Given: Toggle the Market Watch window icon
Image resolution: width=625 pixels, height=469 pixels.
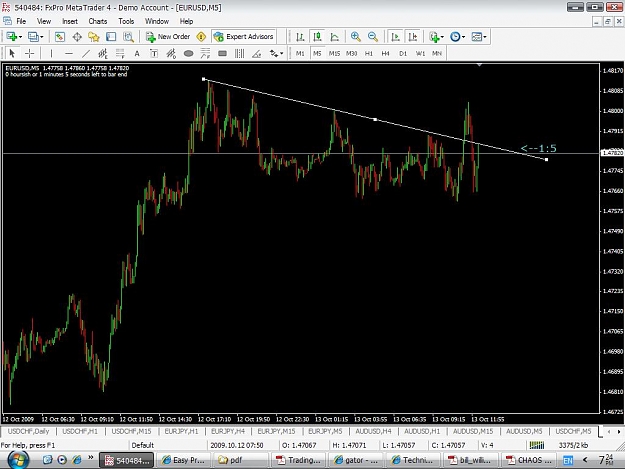Looking at the screenshot, I should coord(59,37).
